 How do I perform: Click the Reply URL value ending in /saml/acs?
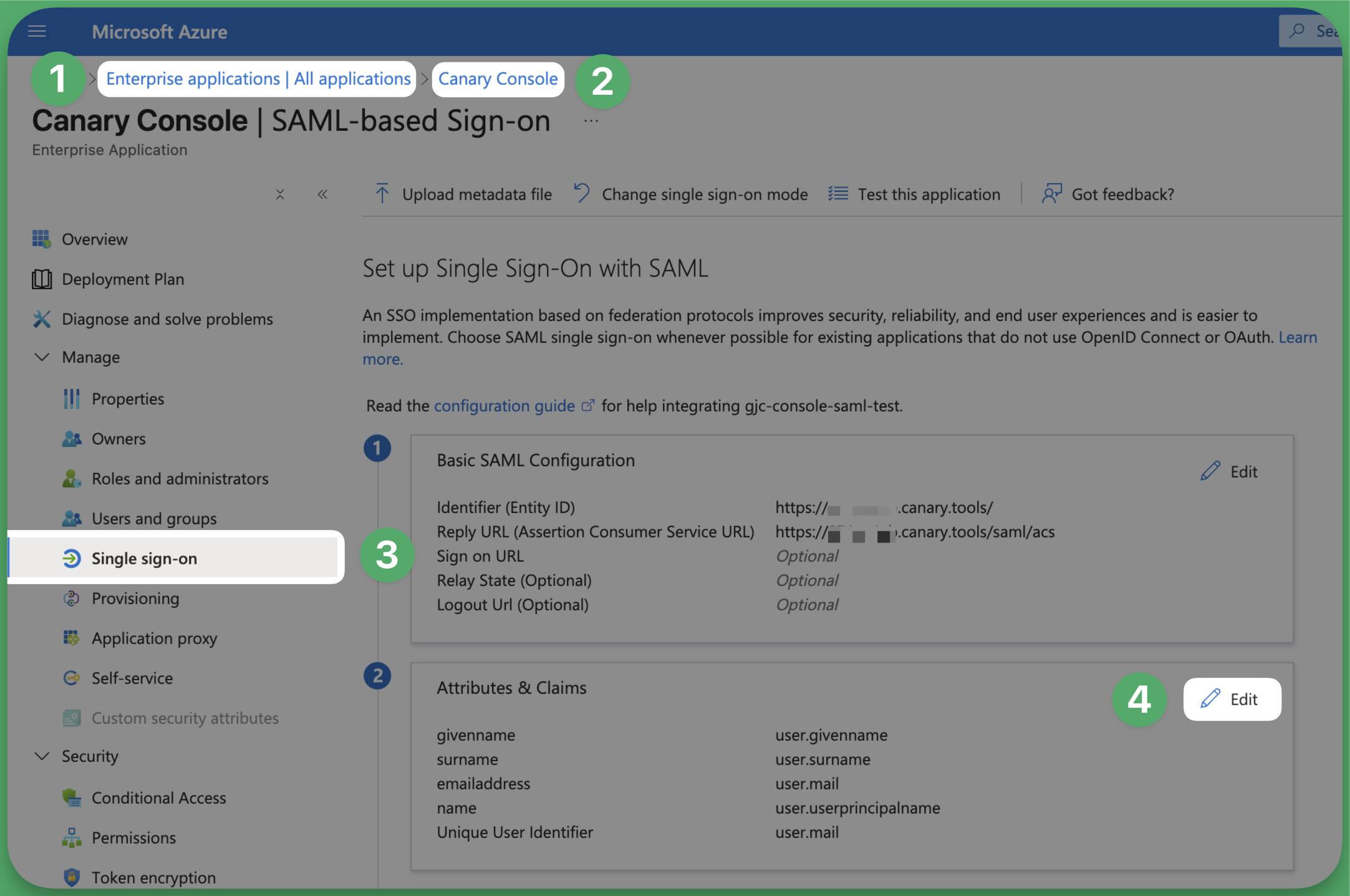tap(915, 532)
